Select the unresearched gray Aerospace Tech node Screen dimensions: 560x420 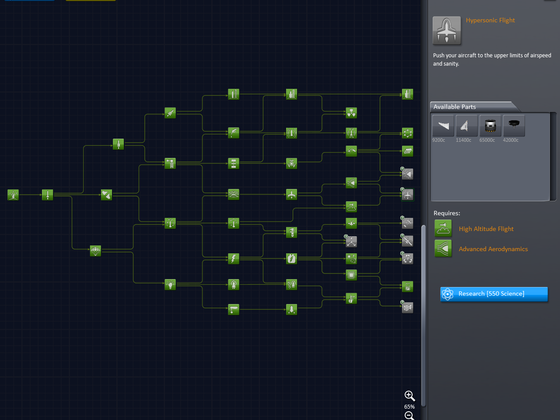[407, 174]
